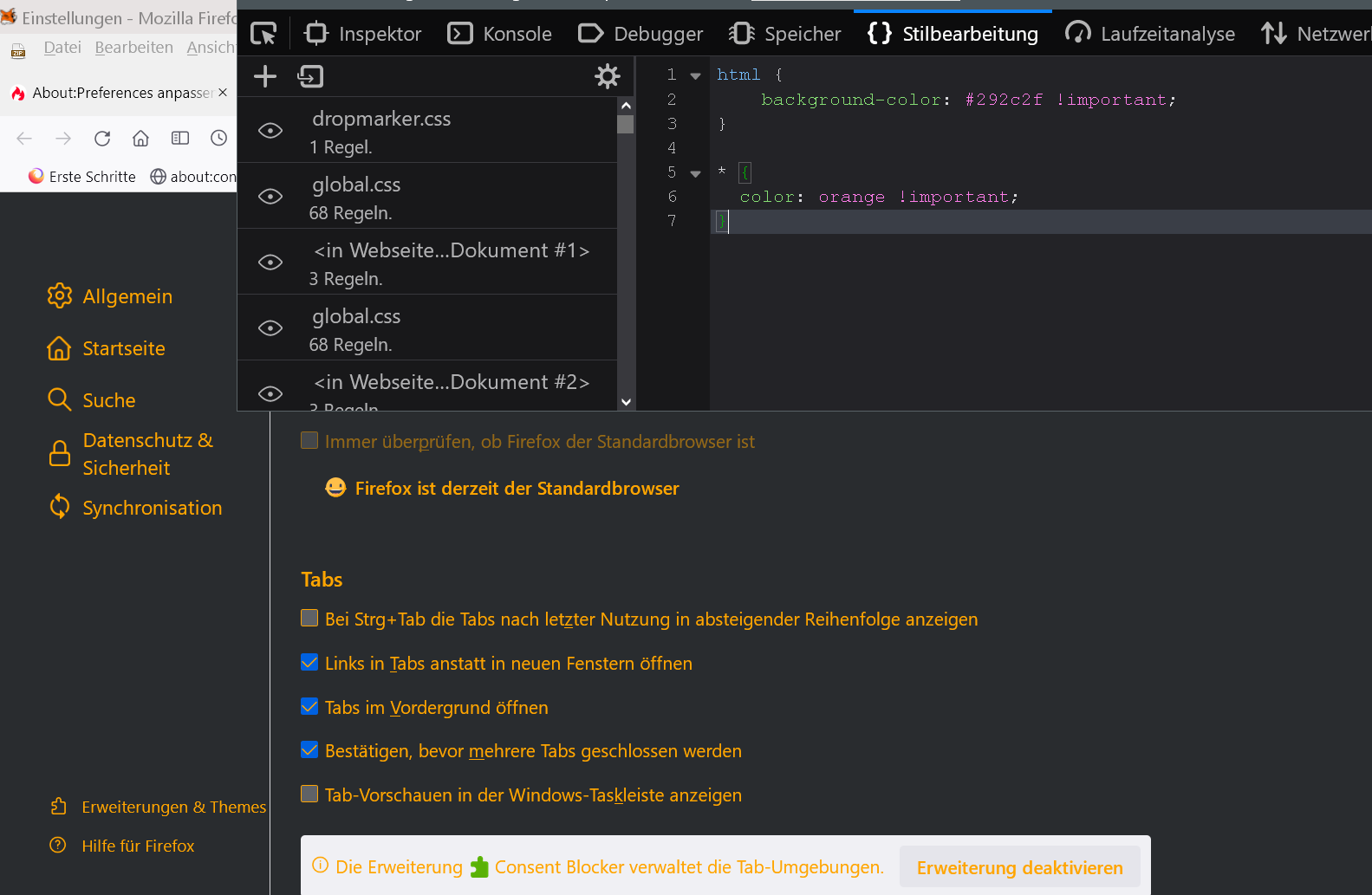Screen dimensions: 1372x895
Task: Open the history clock icon
Action: tap(218, 139)
